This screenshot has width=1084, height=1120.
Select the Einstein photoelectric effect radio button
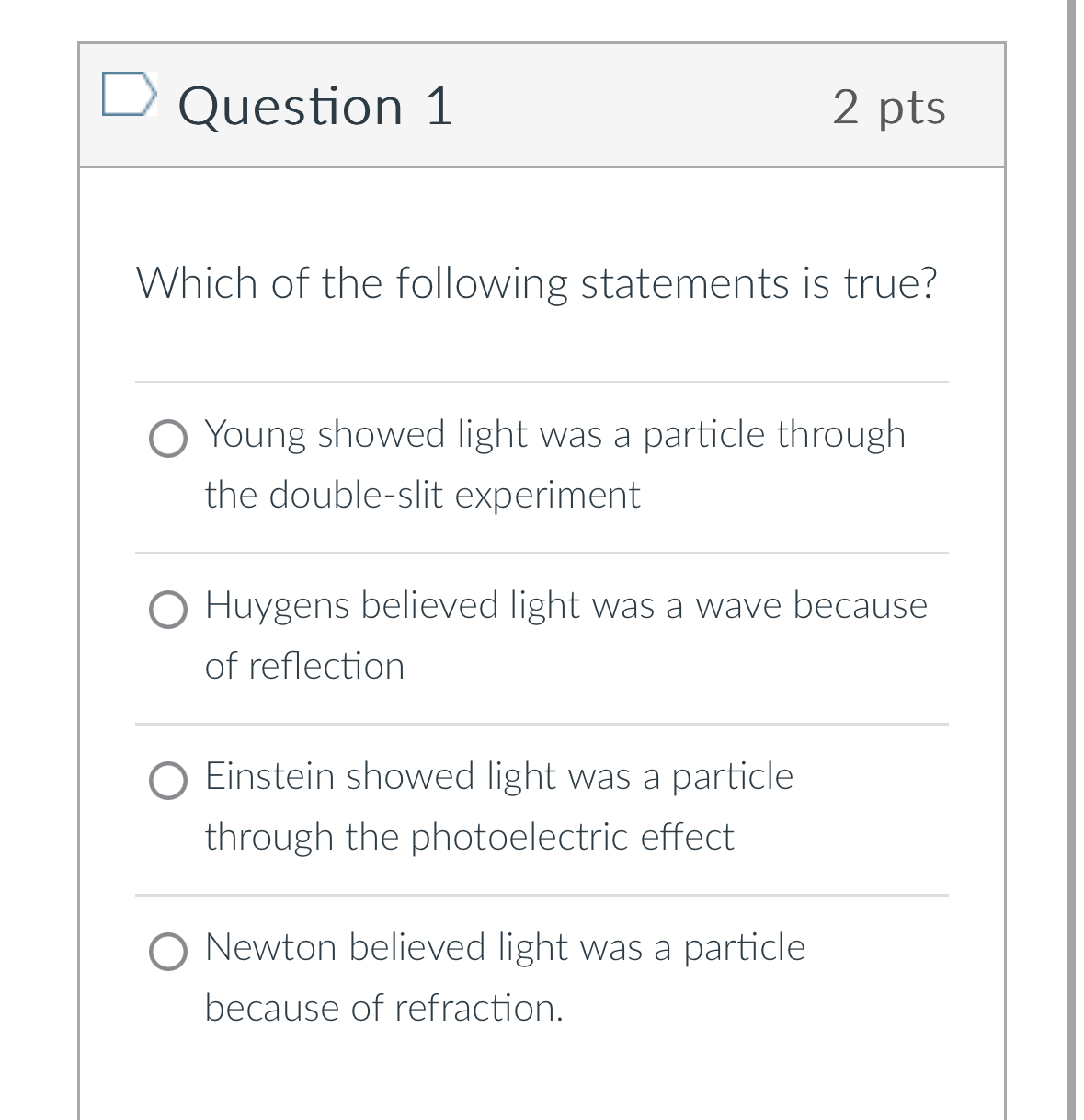167,782
